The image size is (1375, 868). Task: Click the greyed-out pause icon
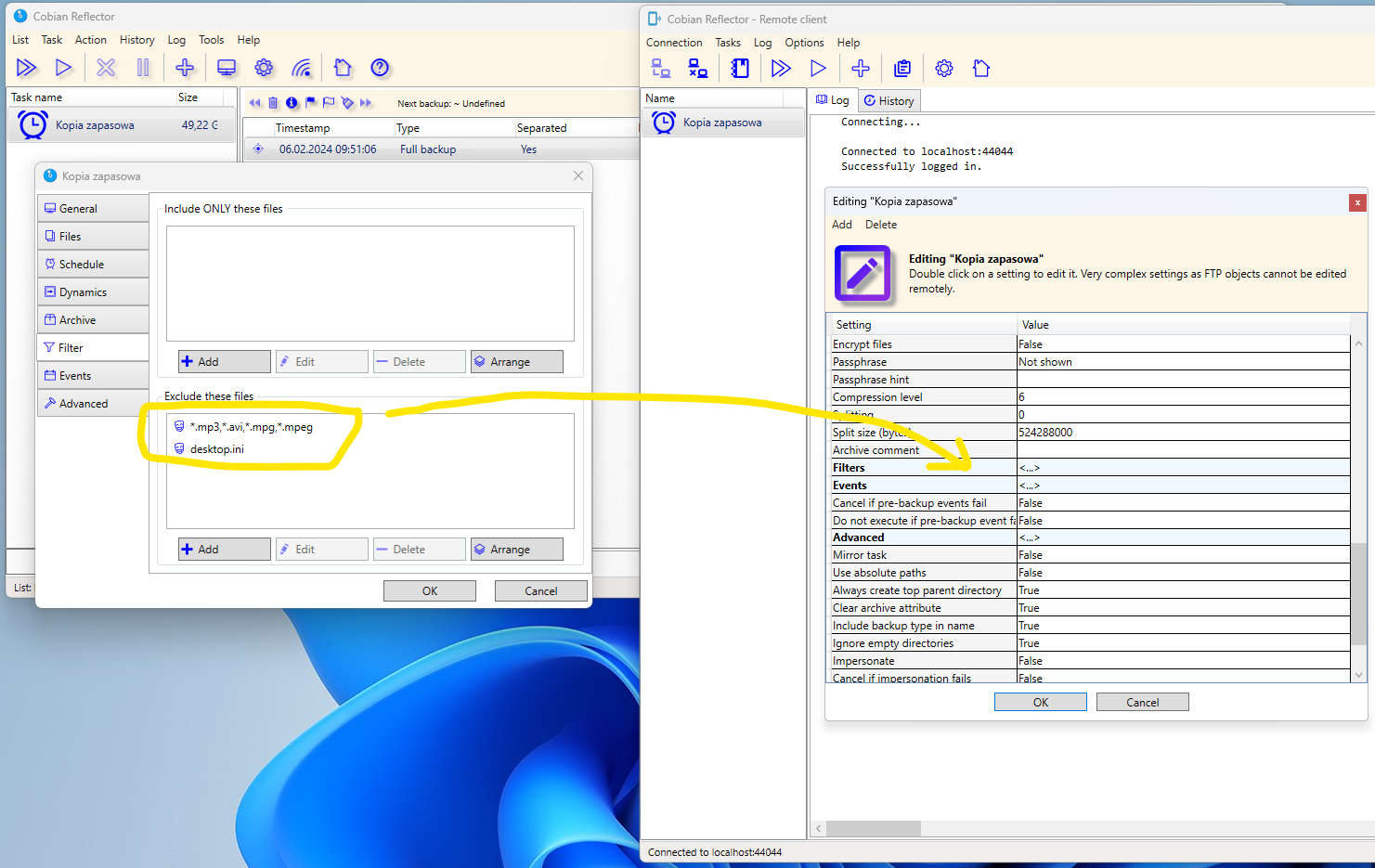click(143, 68)
